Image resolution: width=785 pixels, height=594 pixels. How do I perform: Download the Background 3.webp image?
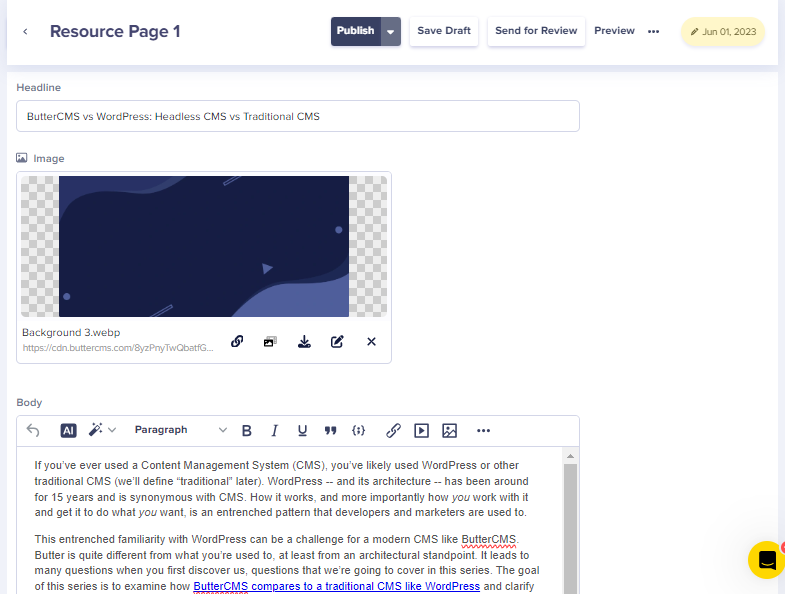pyautogui.click(x=304, y=341)
